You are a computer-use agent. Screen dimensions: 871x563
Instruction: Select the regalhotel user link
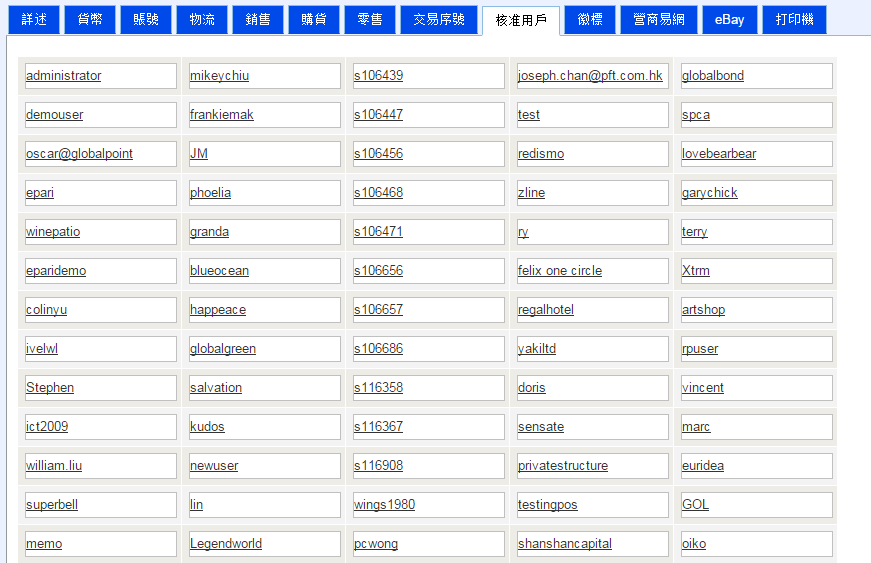coord(546,309)
